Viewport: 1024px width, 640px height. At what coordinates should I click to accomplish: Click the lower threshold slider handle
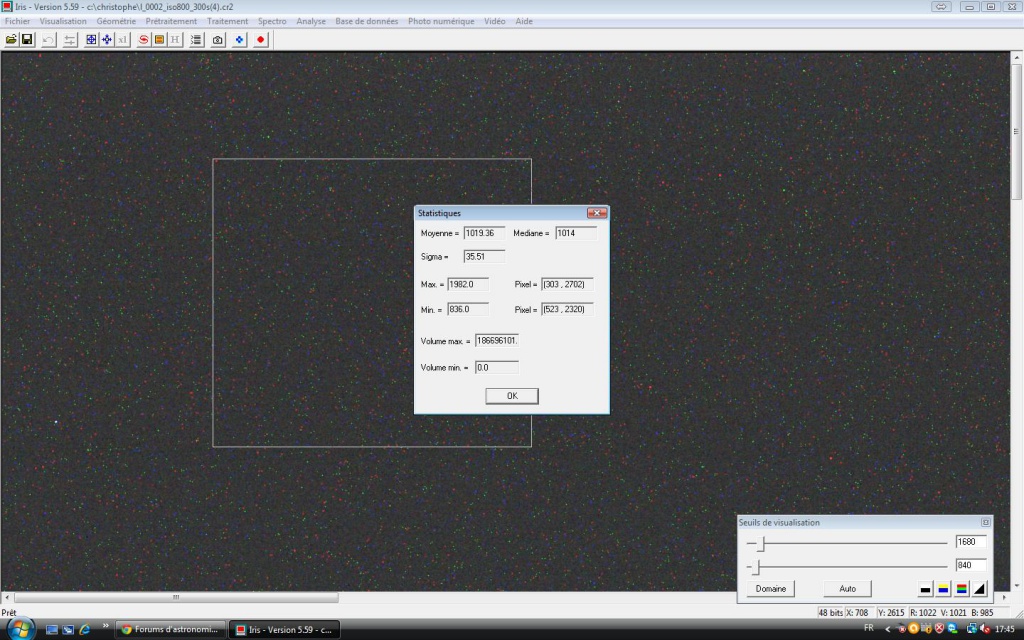coord(758,566)
